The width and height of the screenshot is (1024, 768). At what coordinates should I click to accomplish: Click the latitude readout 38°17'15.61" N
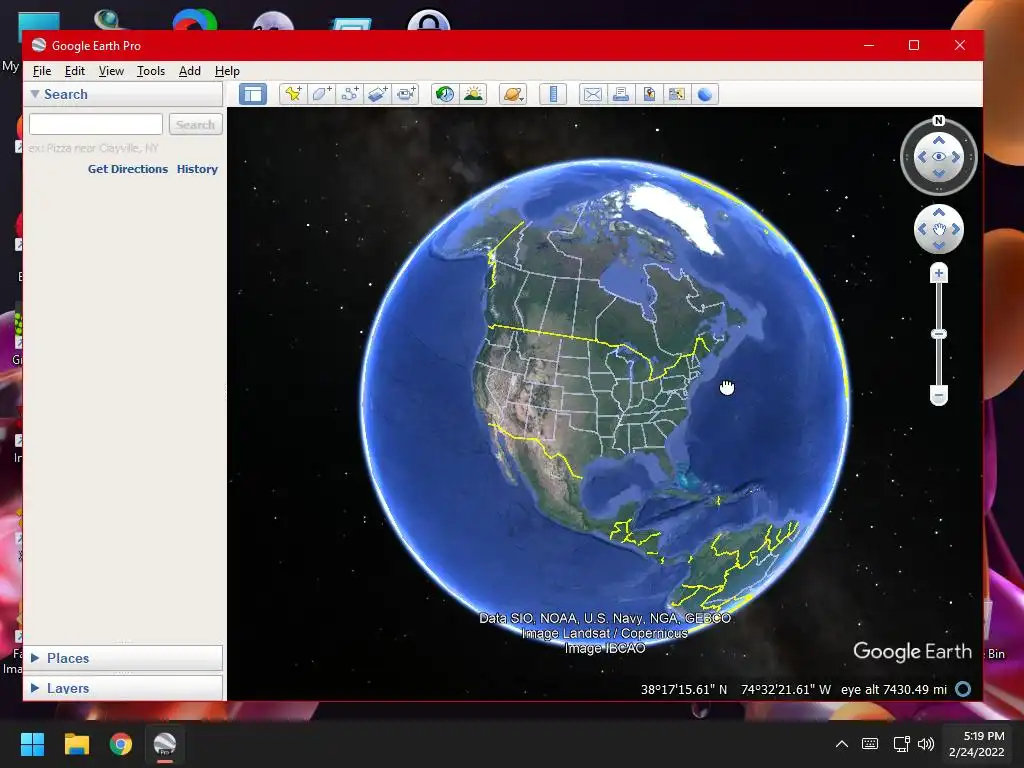tap(684, 690)
